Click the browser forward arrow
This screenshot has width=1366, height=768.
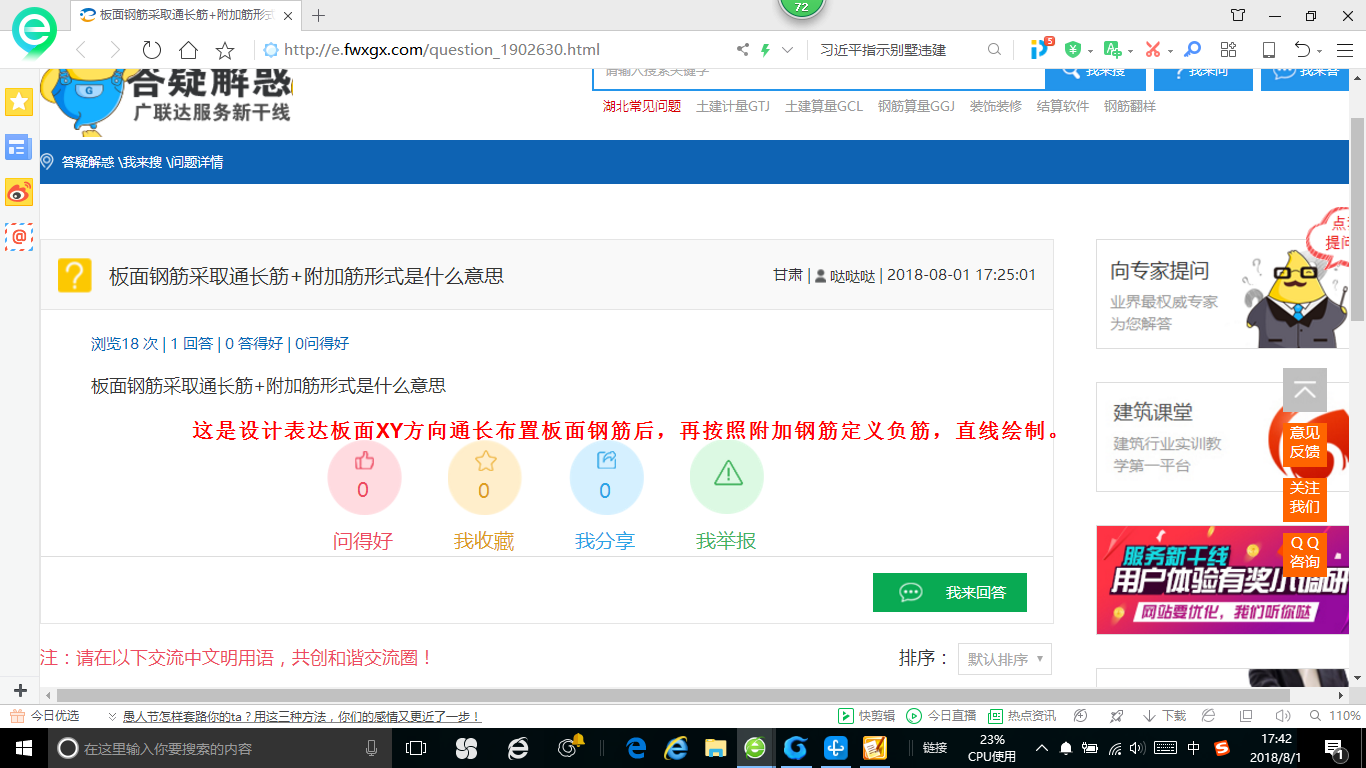click(115, 50)
